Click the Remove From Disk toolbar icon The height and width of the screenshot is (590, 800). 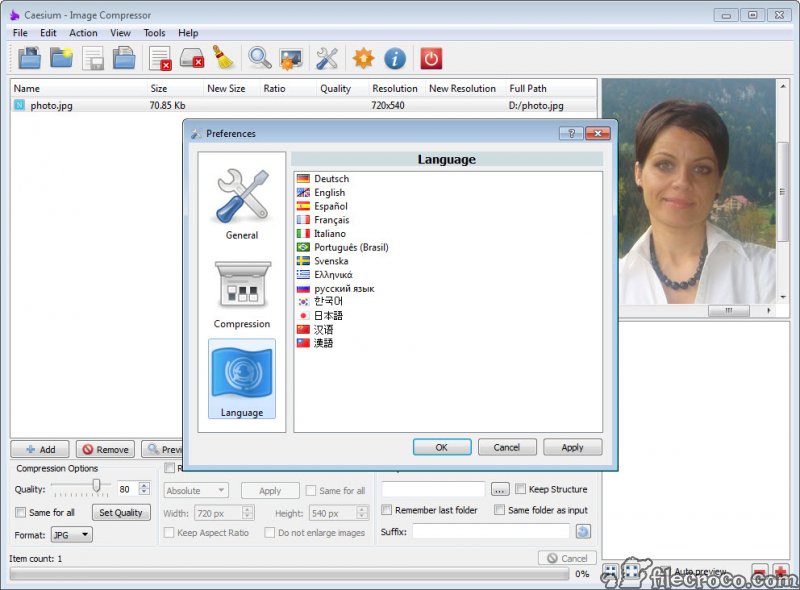(x=192, y=58)
